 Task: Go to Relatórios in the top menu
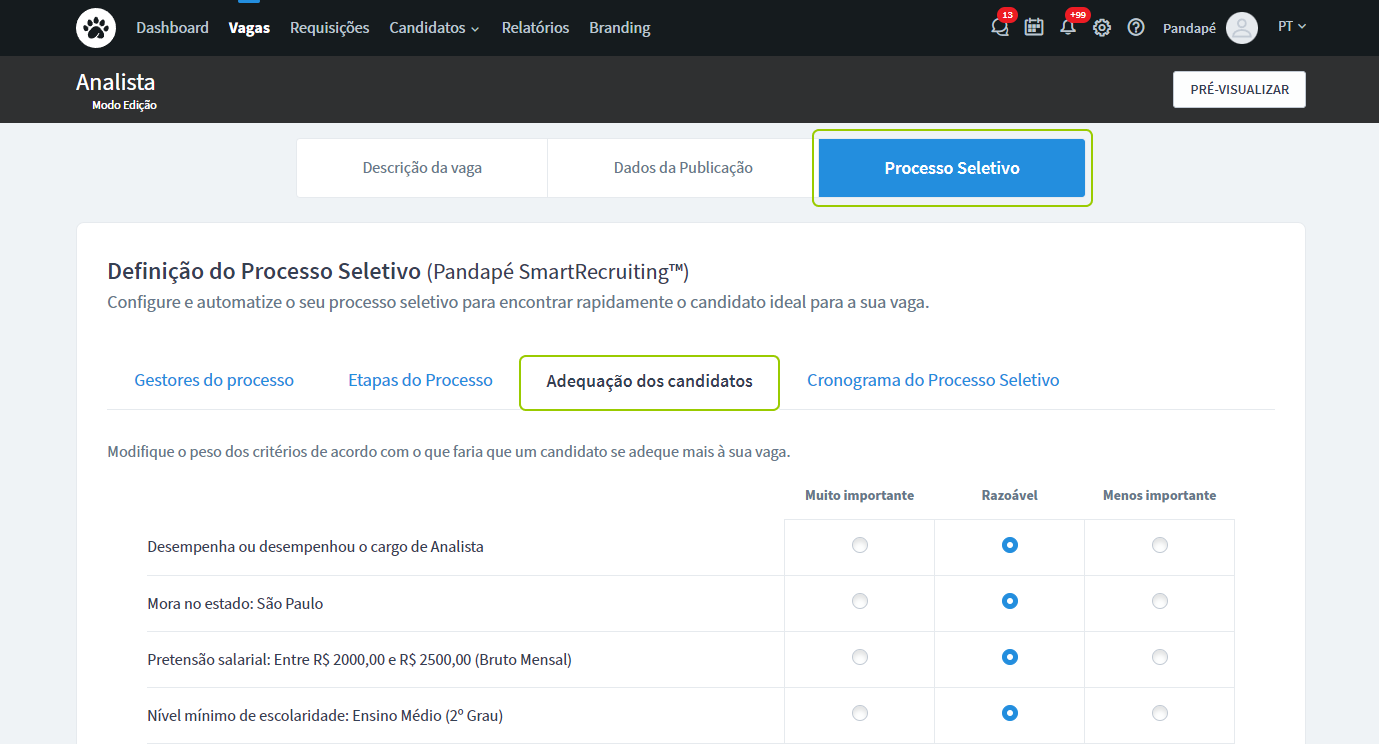[x=535, y=28]
